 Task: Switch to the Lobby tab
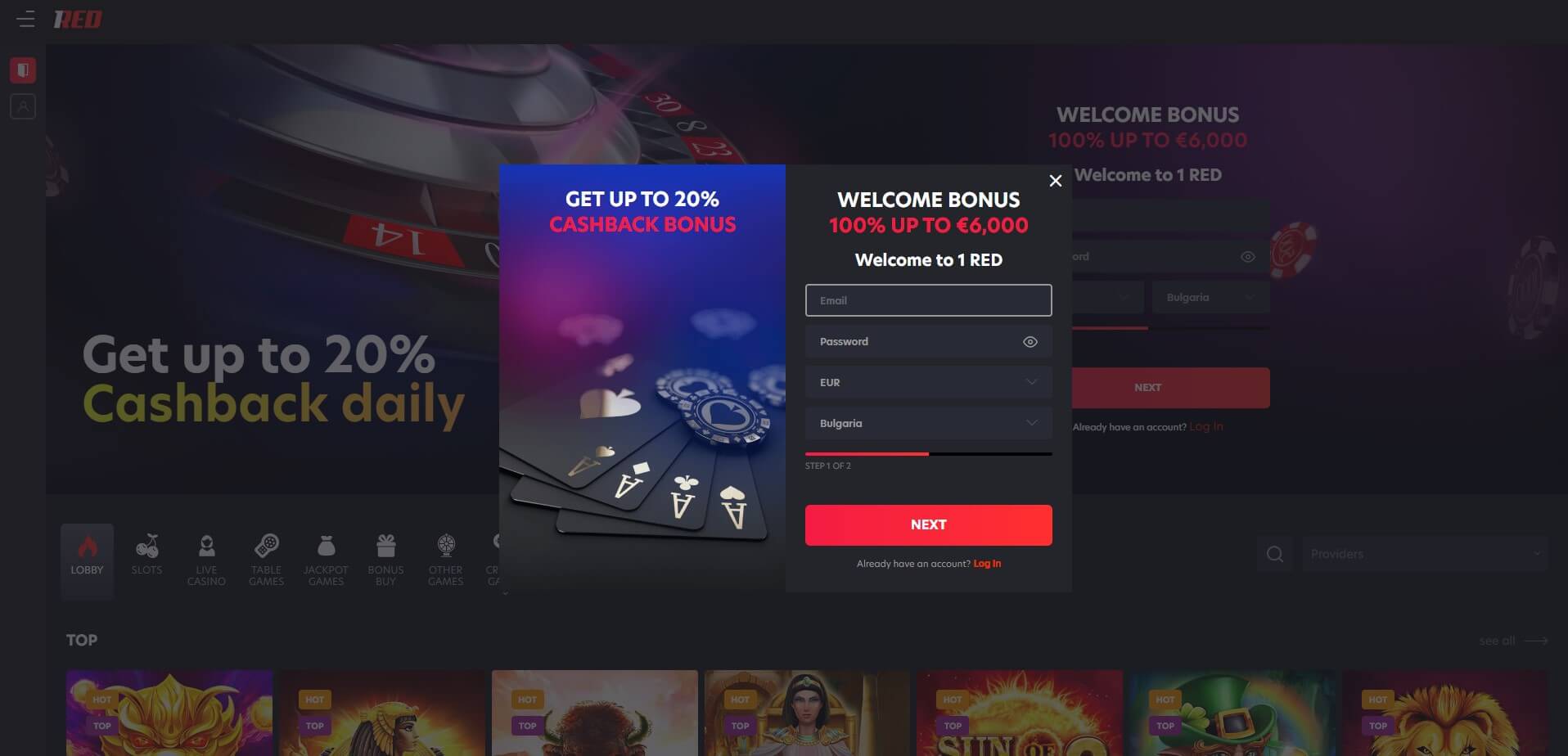pos(87,561)
